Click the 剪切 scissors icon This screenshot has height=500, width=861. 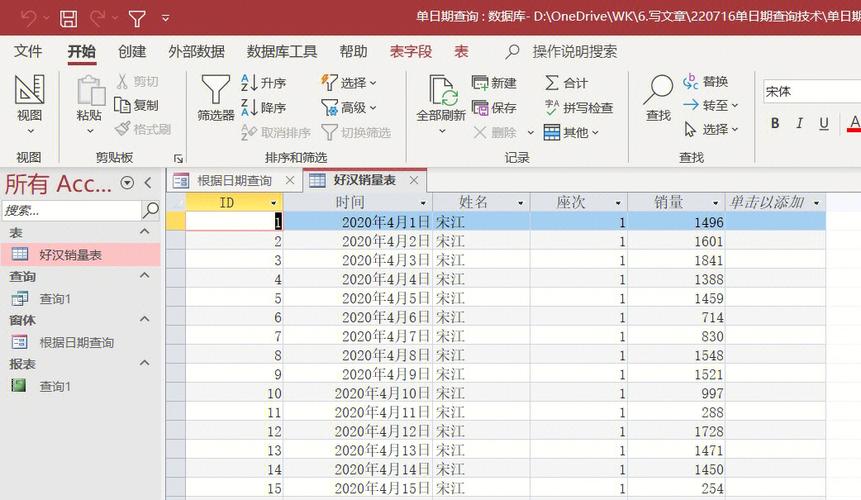pos(122,82)
